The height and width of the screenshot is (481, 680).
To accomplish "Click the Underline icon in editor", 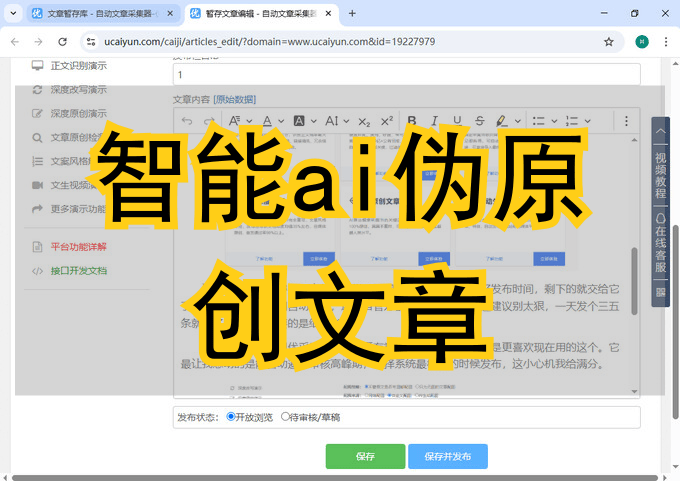I will click(x=456, y=121).
